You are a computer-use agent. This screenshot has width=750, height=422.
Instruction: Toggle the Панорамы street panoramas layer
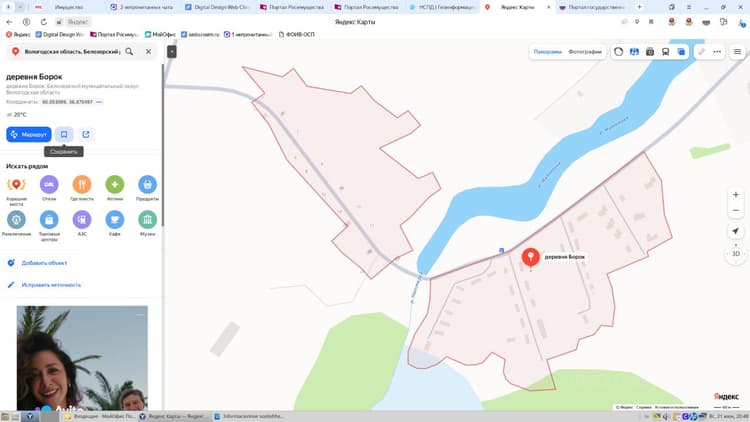(548, 52)
